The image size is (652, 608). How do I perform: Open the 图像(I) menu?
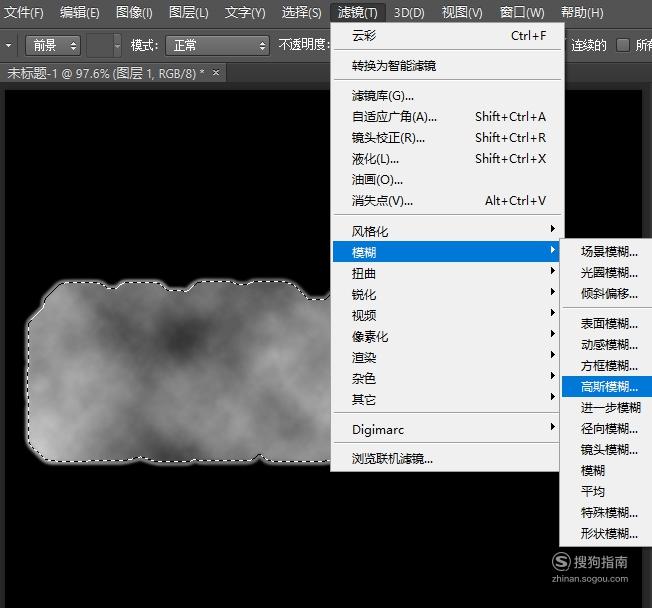click(x=134, y=12)
